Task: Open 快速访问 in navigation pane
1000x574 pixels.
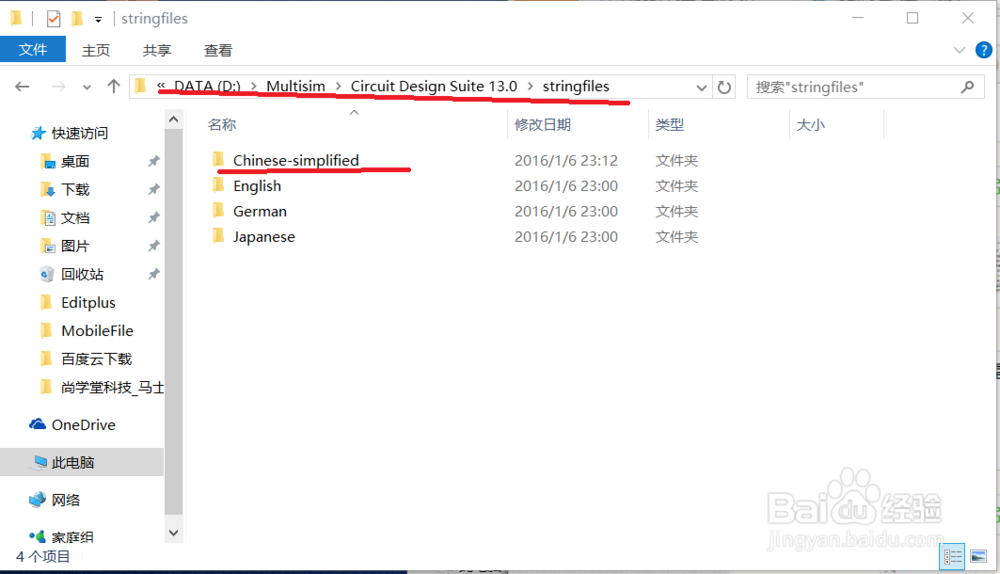Action: pyautogui.click(x=79, y=133)
